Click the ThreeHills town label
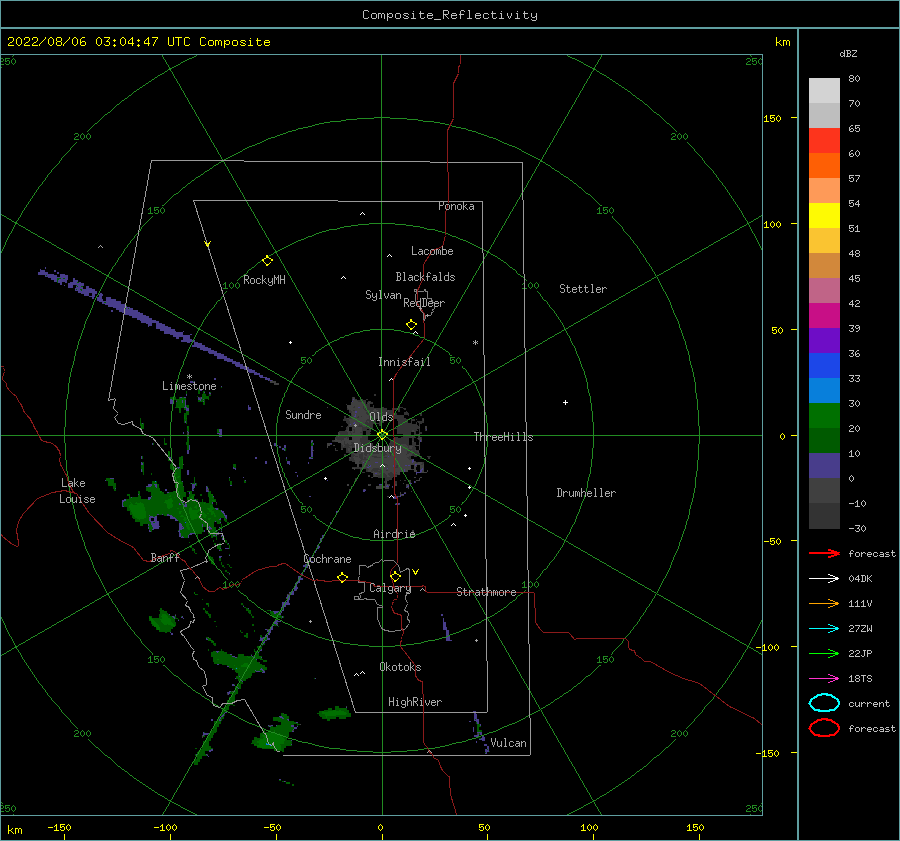The height and width of the screenshot is (841, 900). click(x=503, y=437)
